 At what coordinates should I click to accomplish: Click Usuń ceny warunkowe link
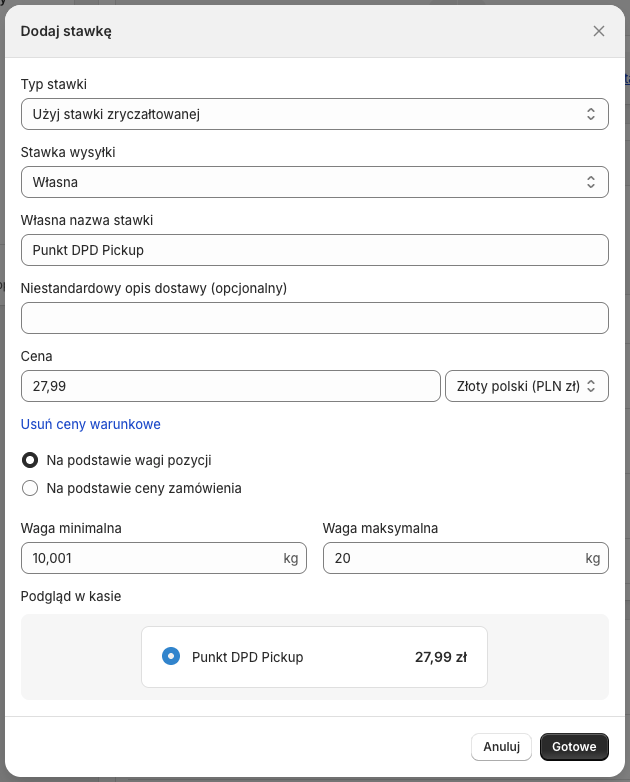click(91, 424)
